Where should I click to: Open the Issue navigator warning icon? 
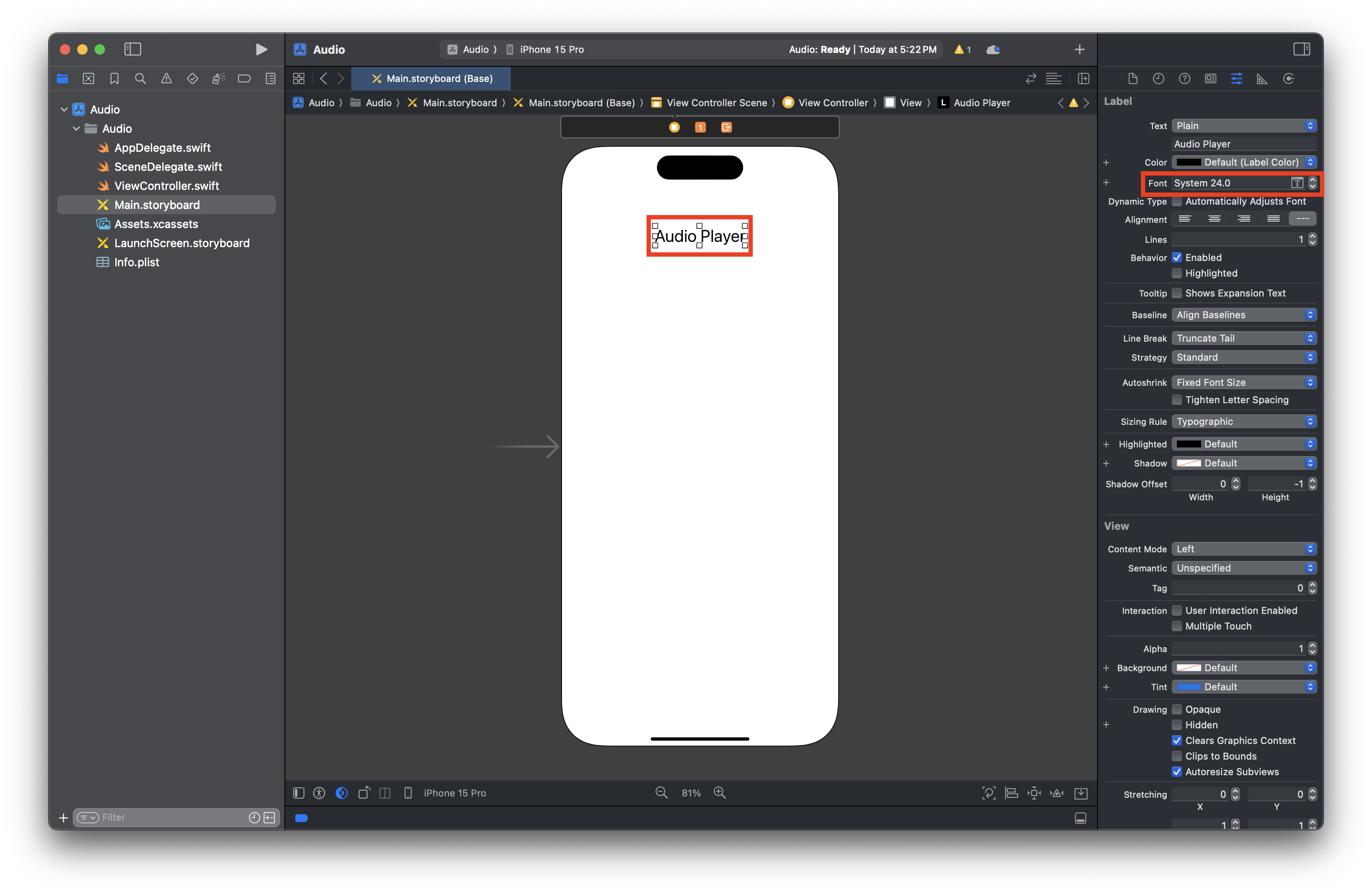(x=166, y=78)
